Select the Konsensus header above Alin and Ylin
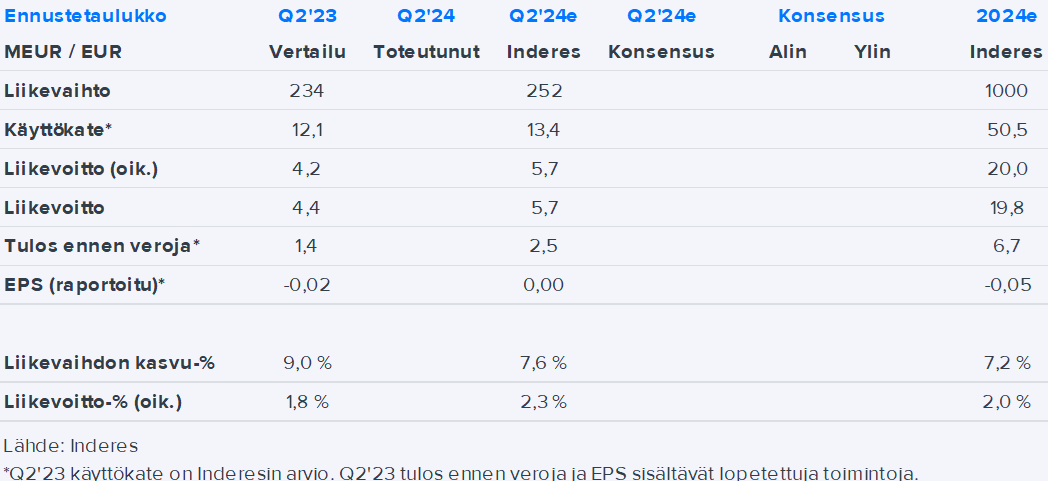The image size is (1048, 481). [830, 16]
